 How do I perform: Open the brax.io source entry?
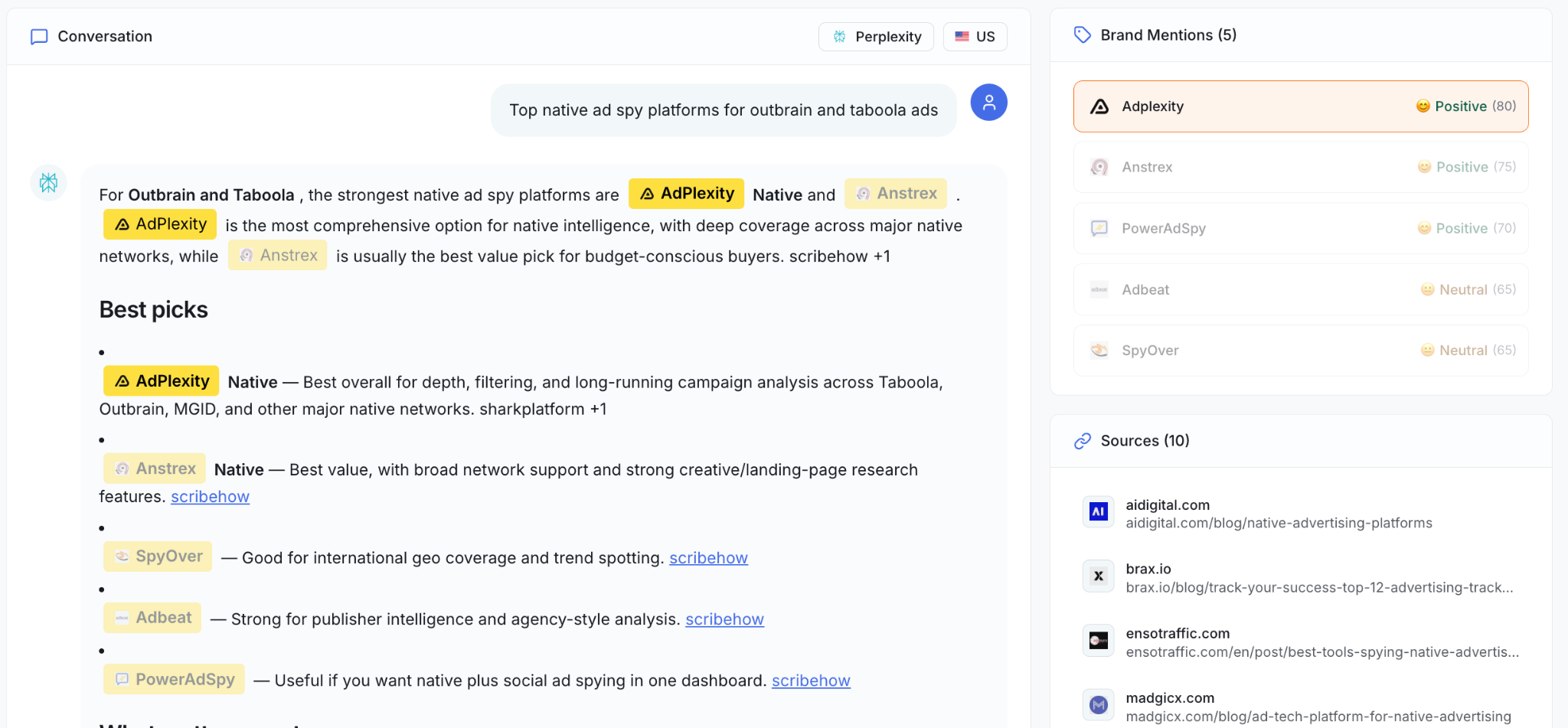click(1301, 578)
